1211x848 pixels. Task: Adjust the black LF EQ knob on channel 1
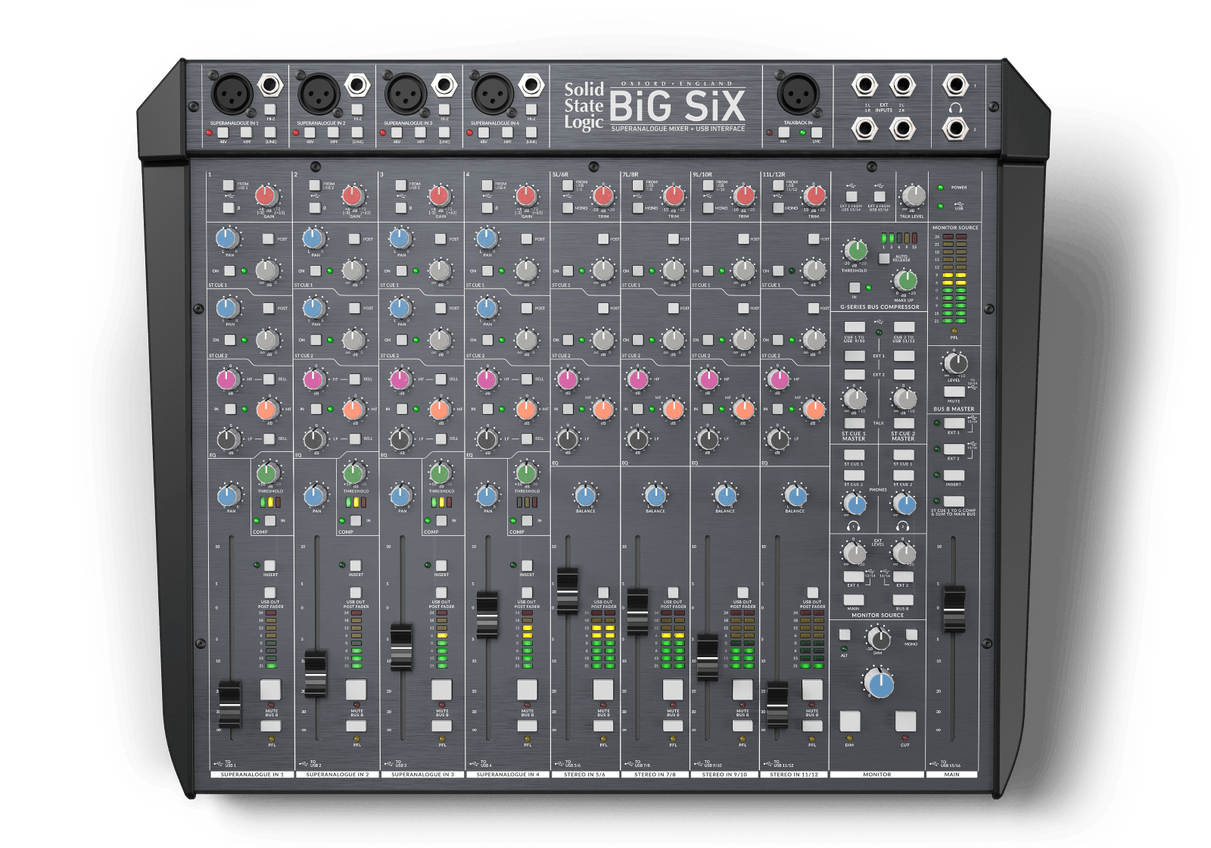[x=227, y=439]
